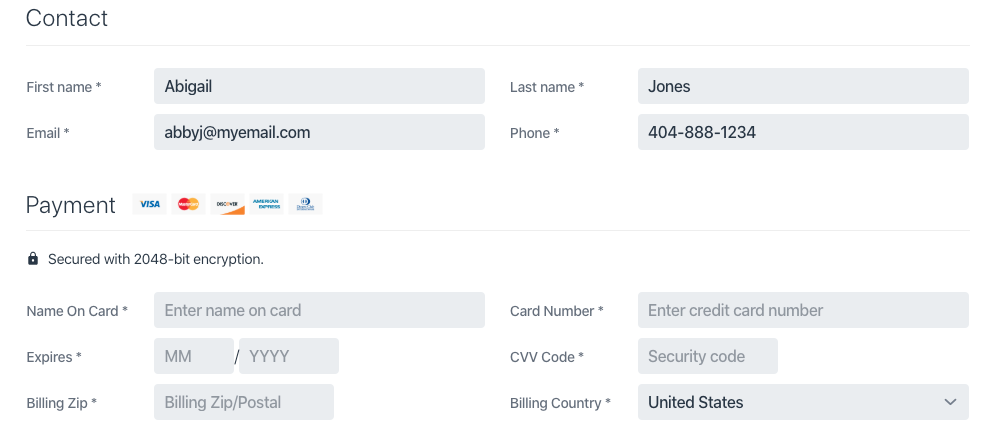Click the Diners Club card icon
This screenshot has width=994, height=443.
(x=305, y=204)
